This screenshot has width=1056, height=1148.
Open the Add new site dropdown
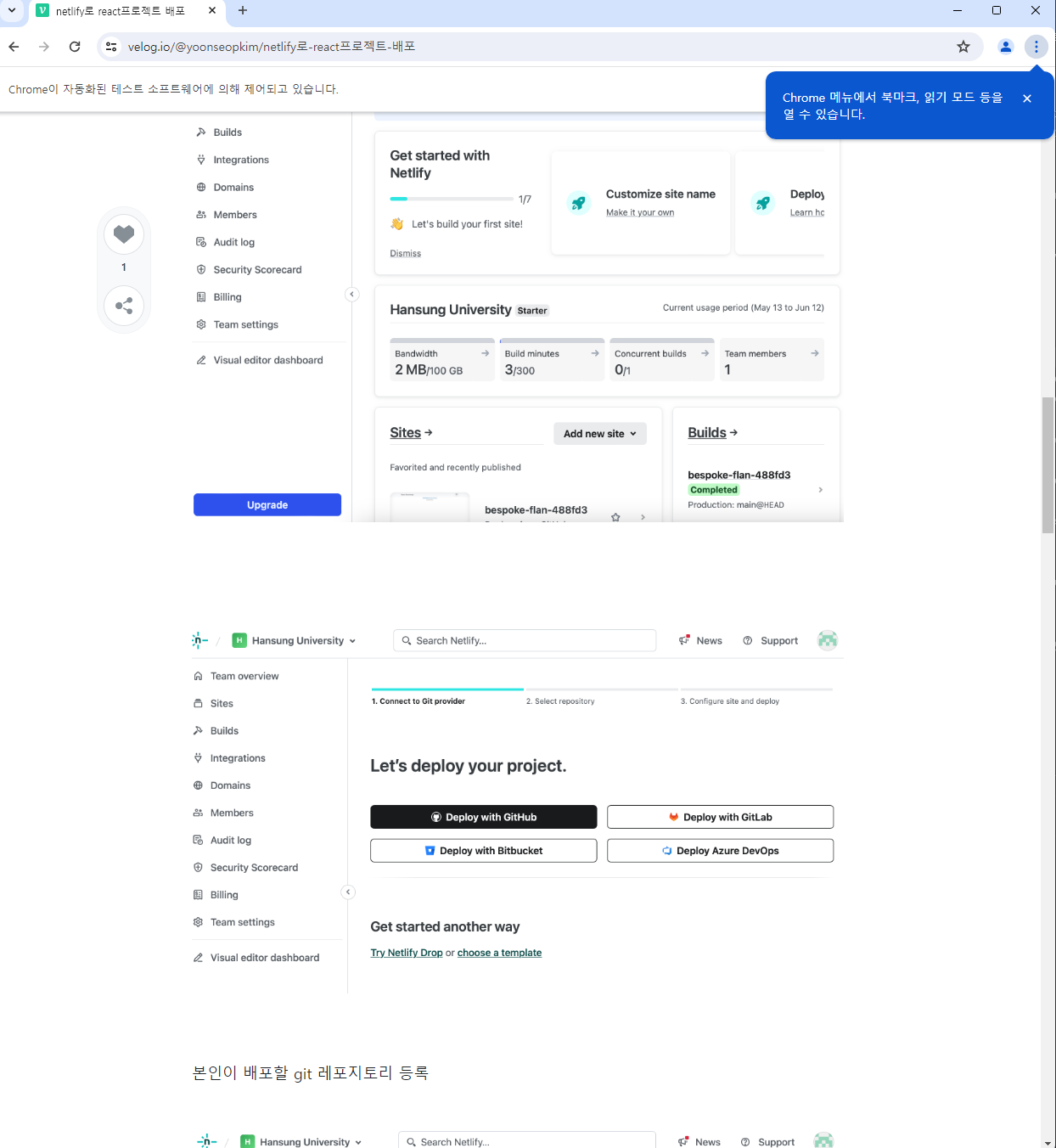click(600, 434)
